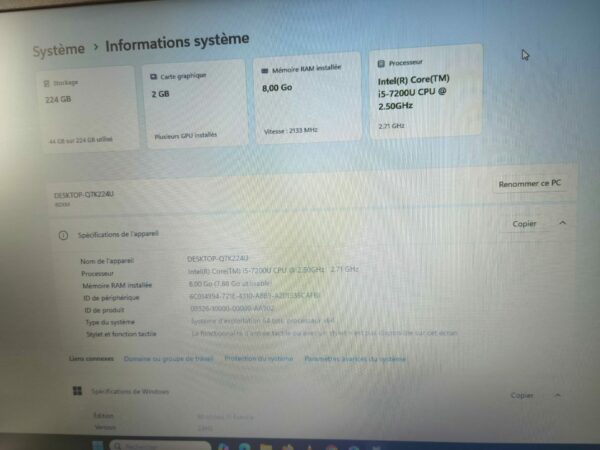Click the '8,00 Go (7,88 Go utilisable)' value
600x450 pixels.
[x=230, y=284]
